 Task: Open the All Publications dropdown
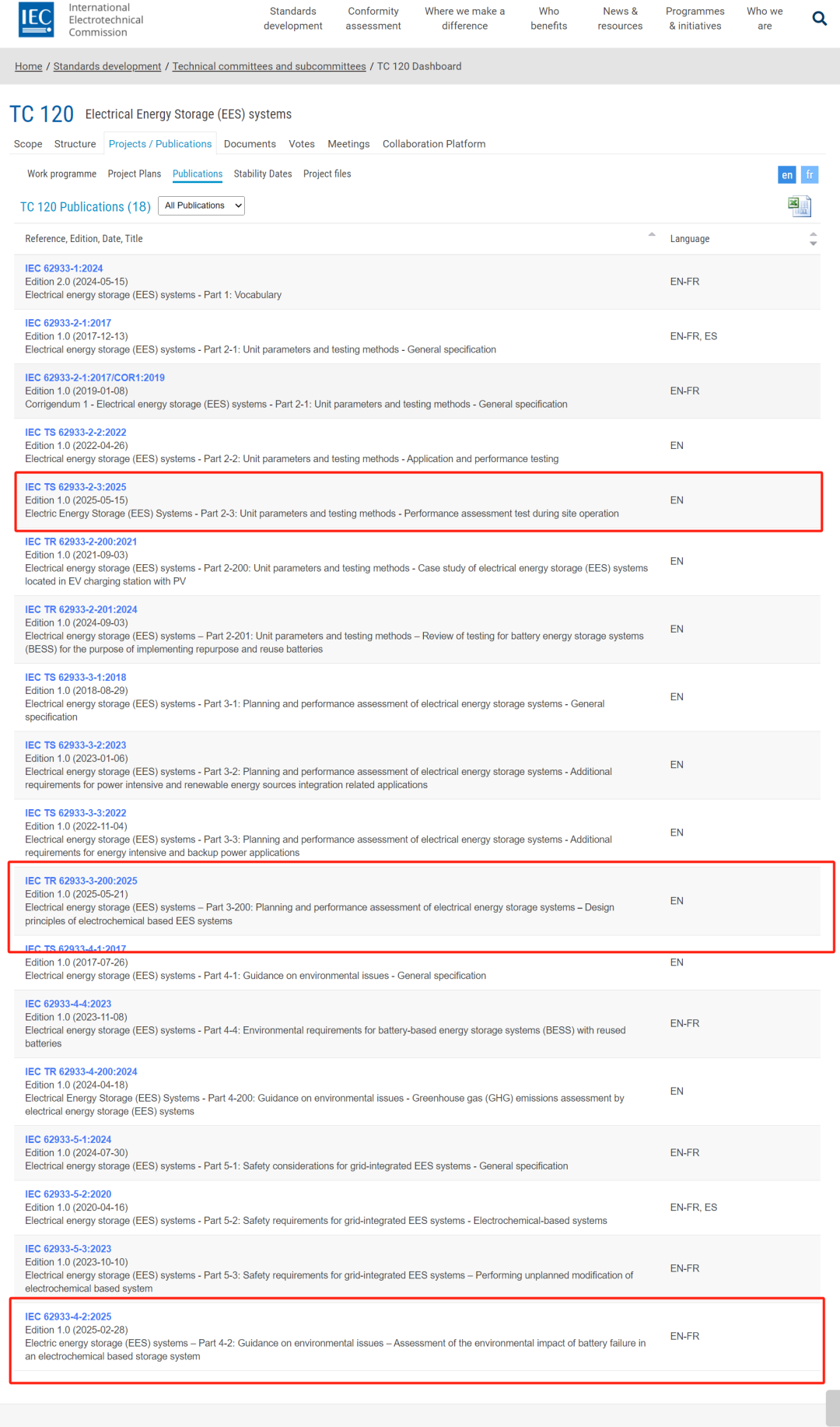pyautogui.click(x=201, y=205)
